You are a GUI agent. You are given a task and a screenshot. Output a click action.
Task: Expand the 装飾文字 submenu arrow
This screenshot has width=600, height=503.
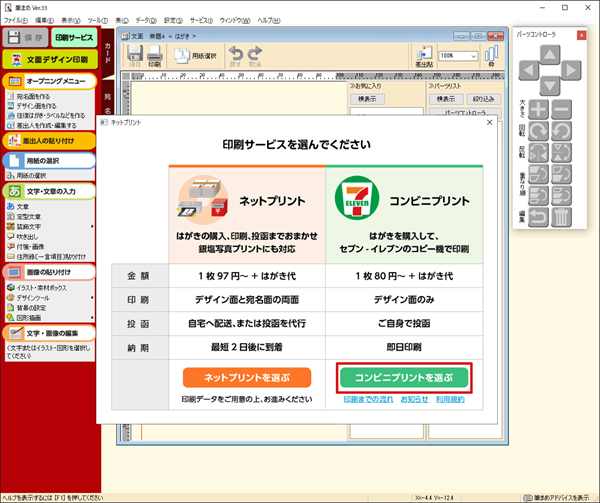(92, 226)
